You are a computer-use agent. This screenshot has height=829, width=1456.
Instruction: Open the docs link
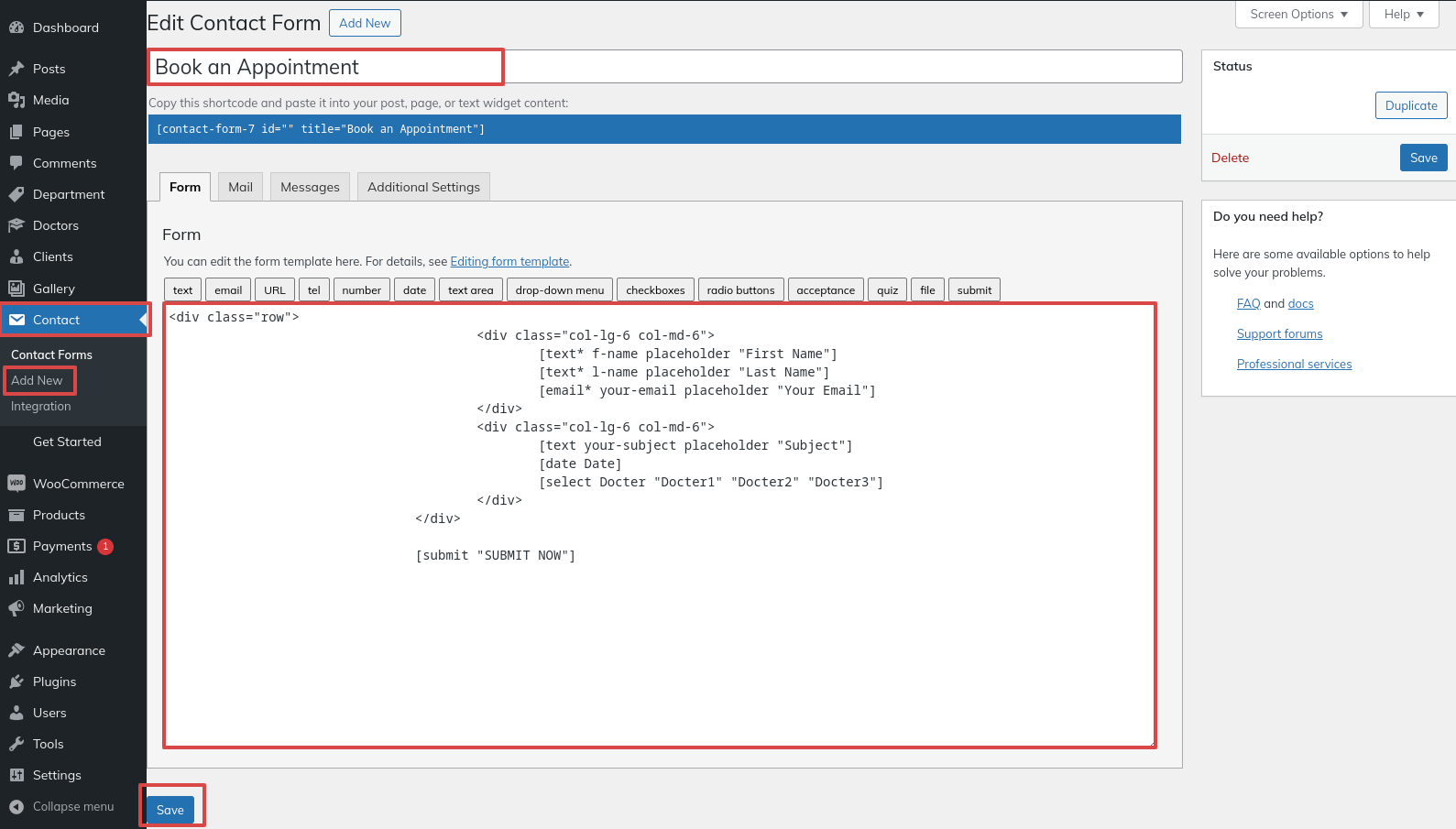[1300, 303]
